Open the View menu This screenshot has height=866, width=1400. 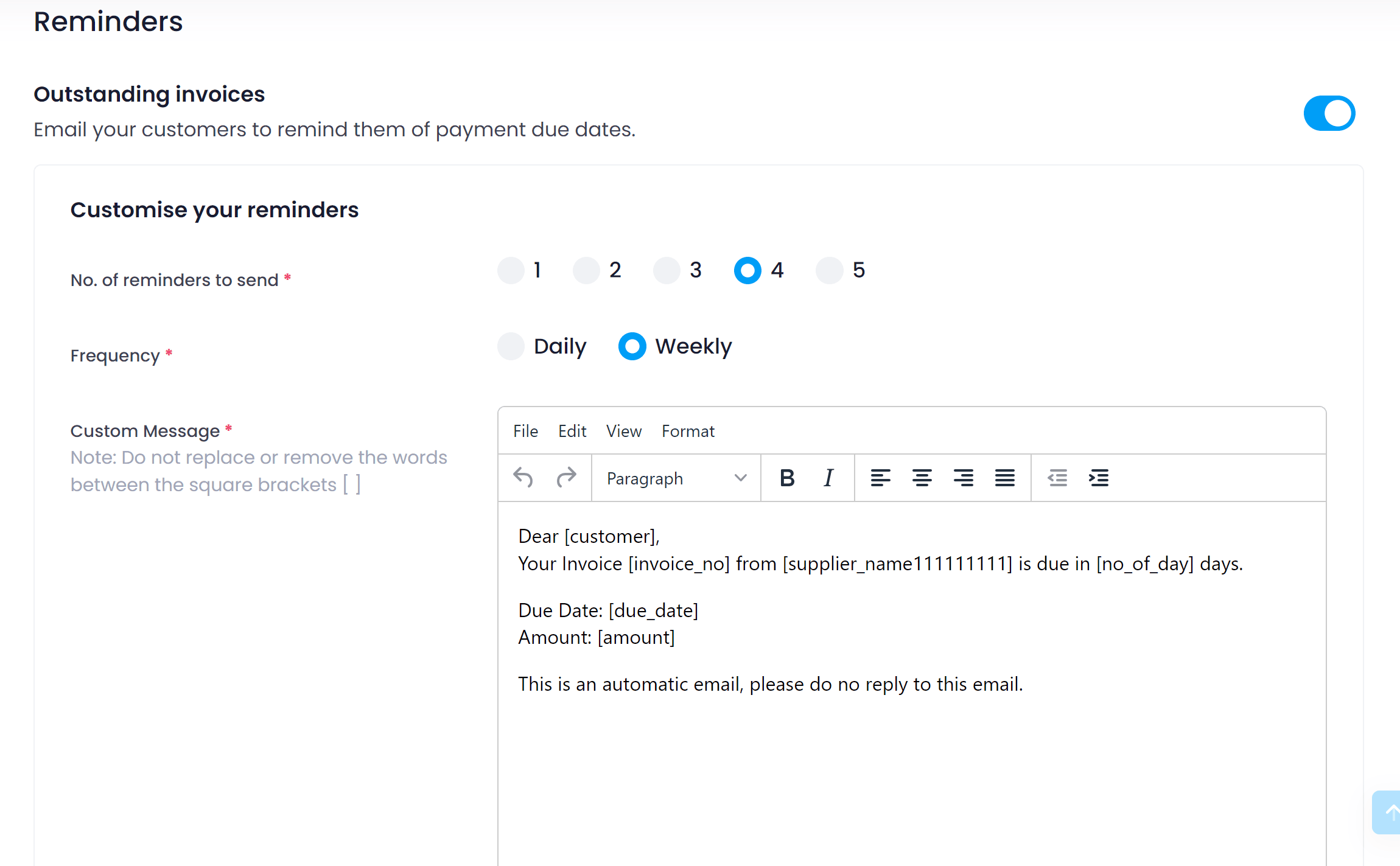pos(624,431)
